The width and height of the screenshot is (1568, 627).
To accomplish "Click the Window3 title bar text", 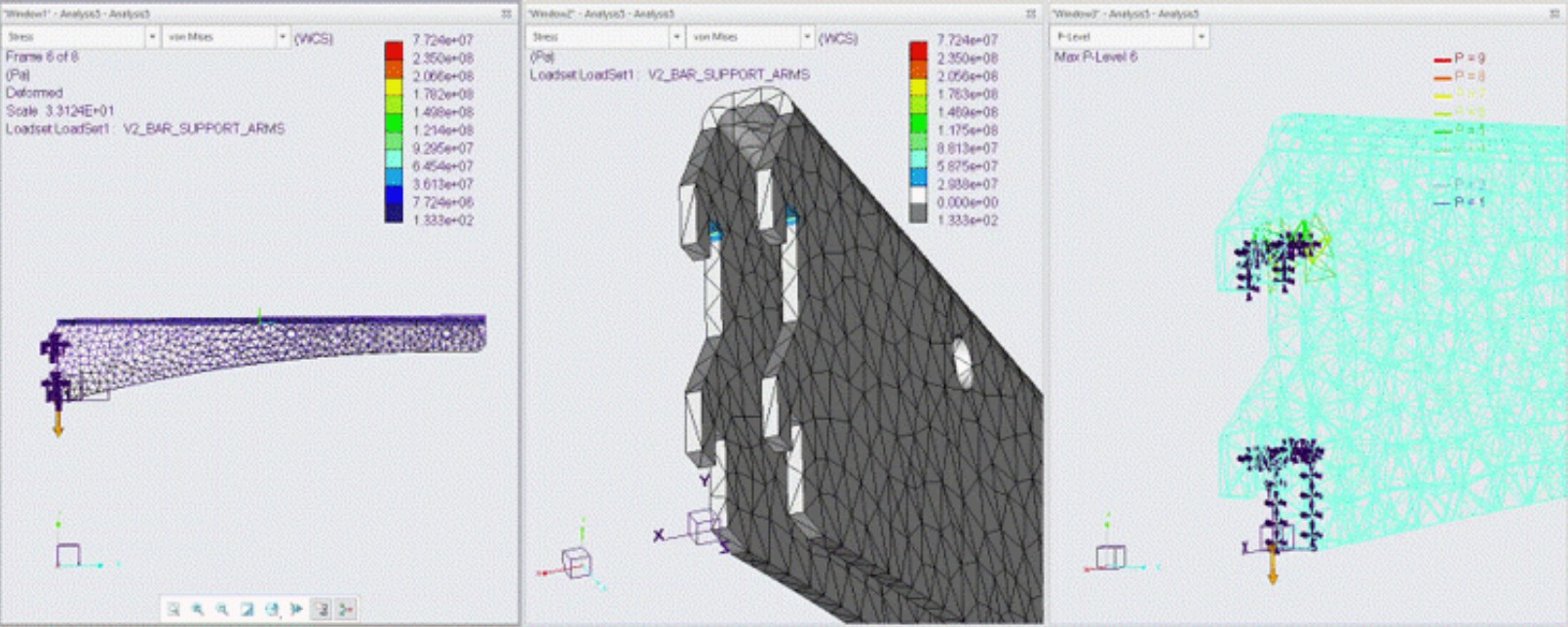I will (x=1126, y=14).
